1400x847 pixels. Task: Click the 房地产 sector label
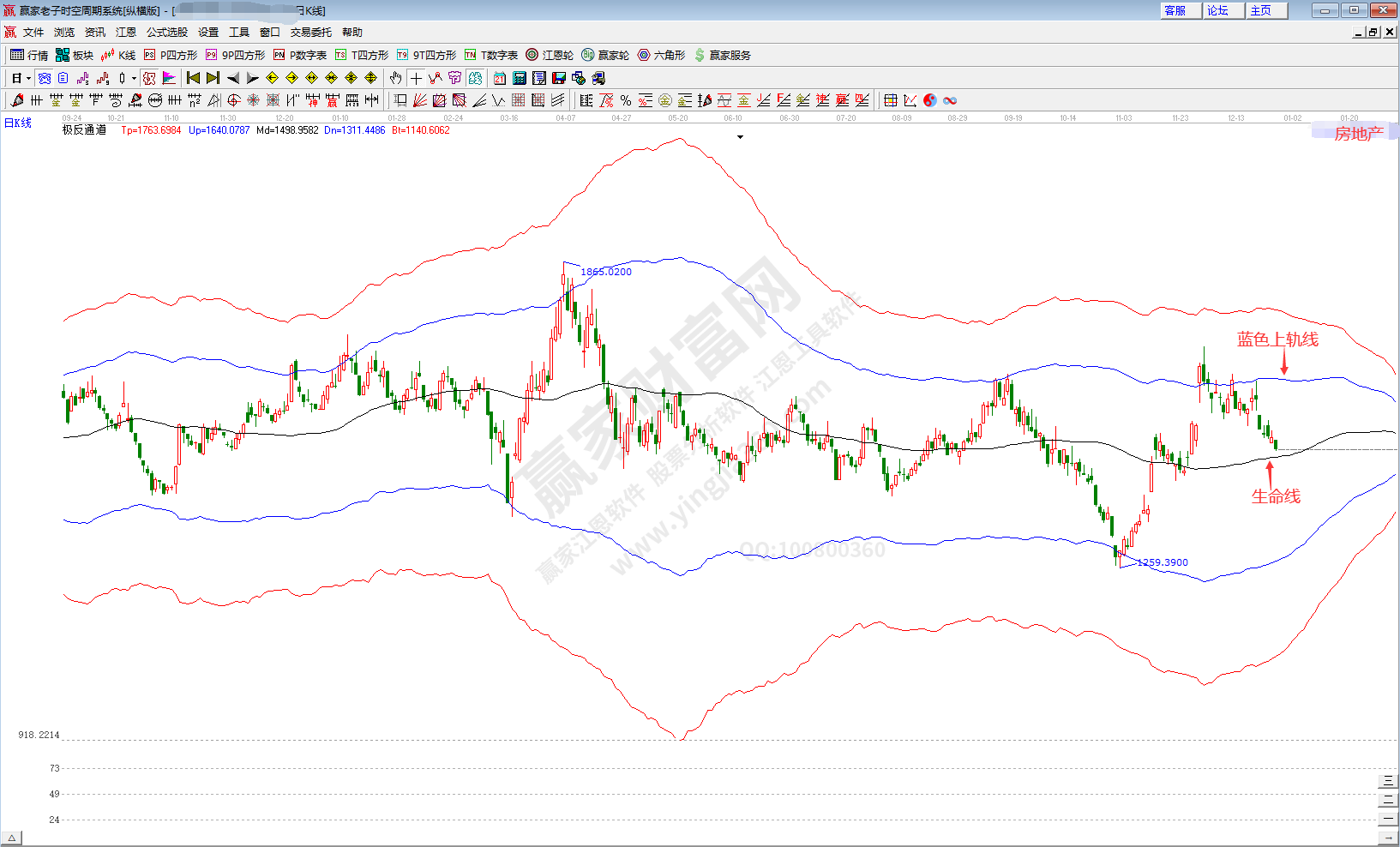coord(1358,133)
